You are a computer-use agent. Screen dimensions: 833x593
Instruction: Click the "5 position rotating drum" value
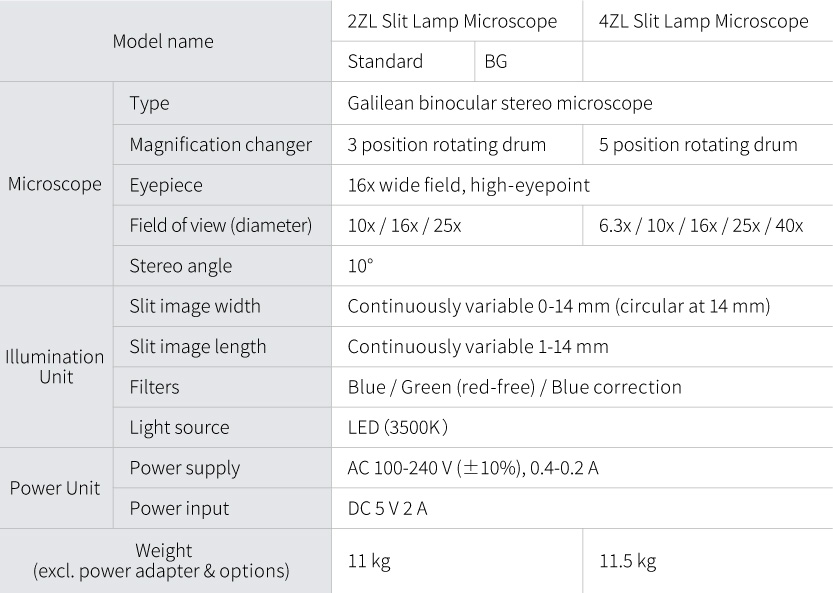698,144
